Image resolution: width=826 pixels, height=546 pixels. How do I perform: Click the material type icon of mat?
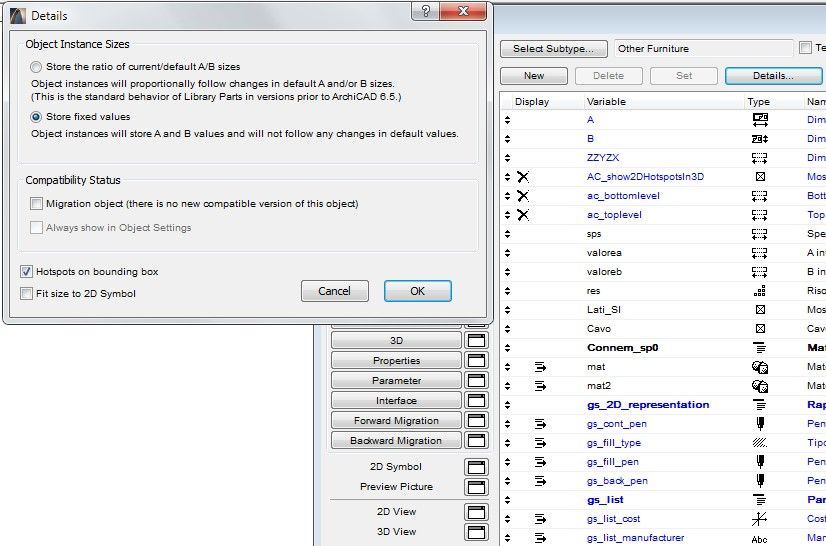(760, 367)
